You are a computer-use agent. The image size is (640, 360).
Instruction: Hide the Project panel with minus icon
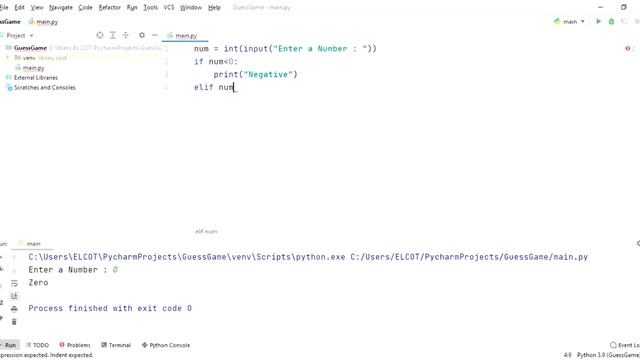(x=155, y=35)
